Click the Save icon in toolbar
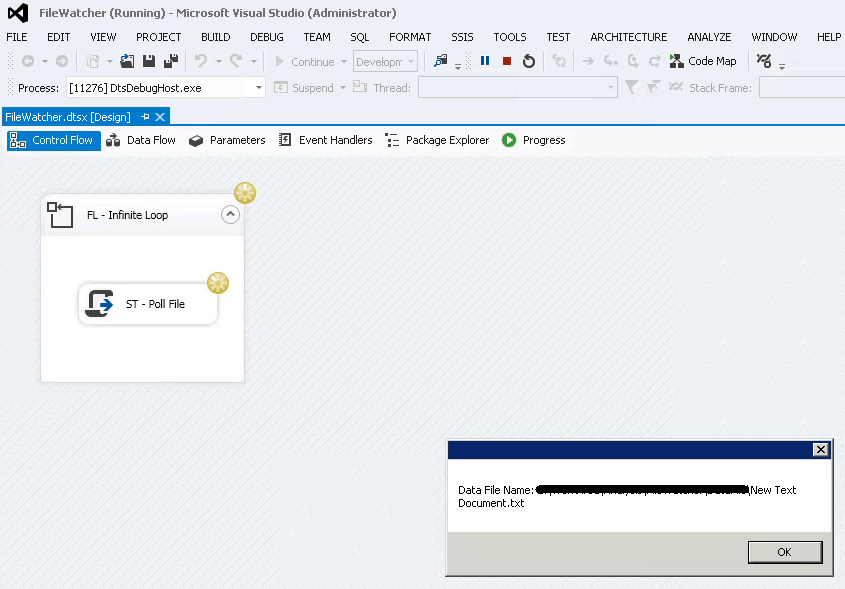 (x=149, y=61)
